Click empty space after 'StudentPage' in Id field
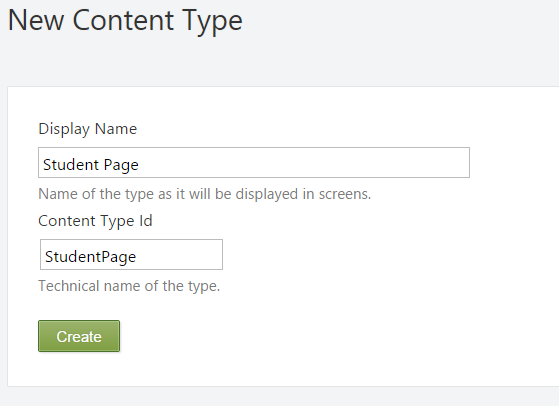This screenshot has height=406, width=559. point(178,254)
